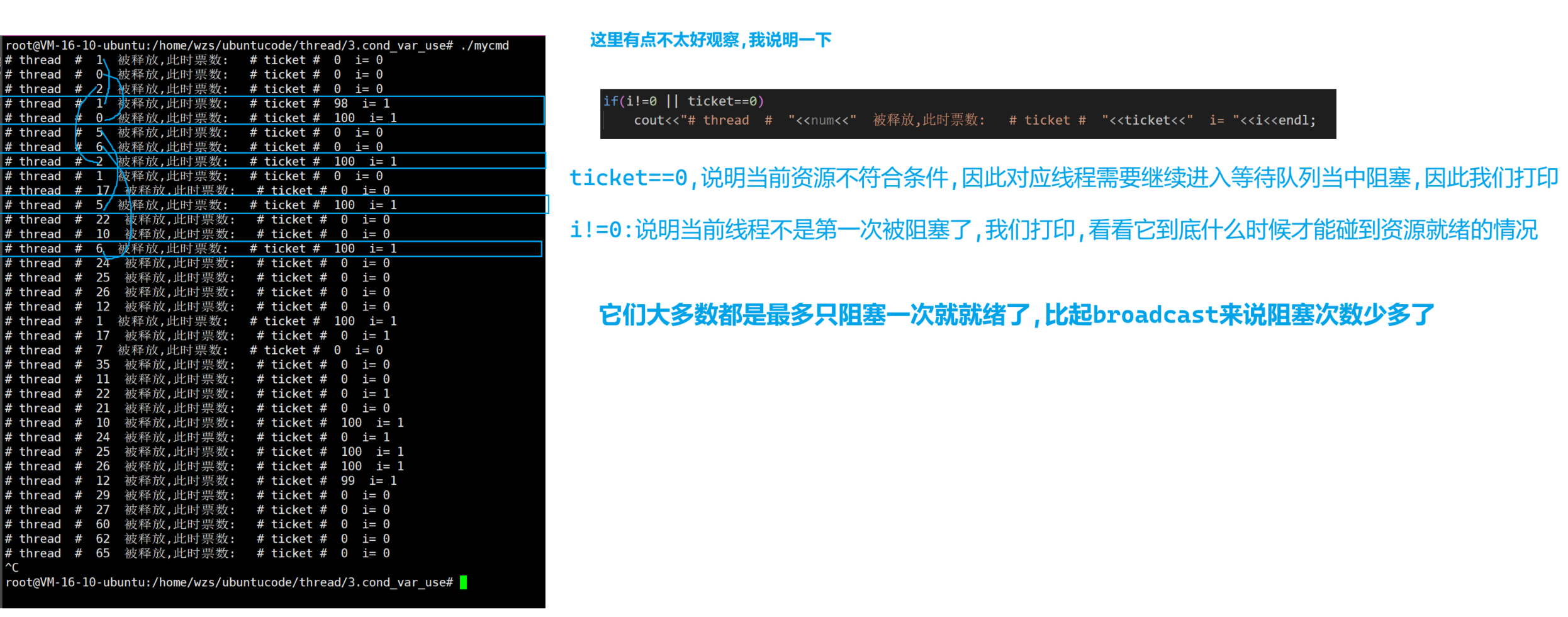Select the thread 6 row with ticket 100
This screenshot has width=1568, height=617.
201,249
